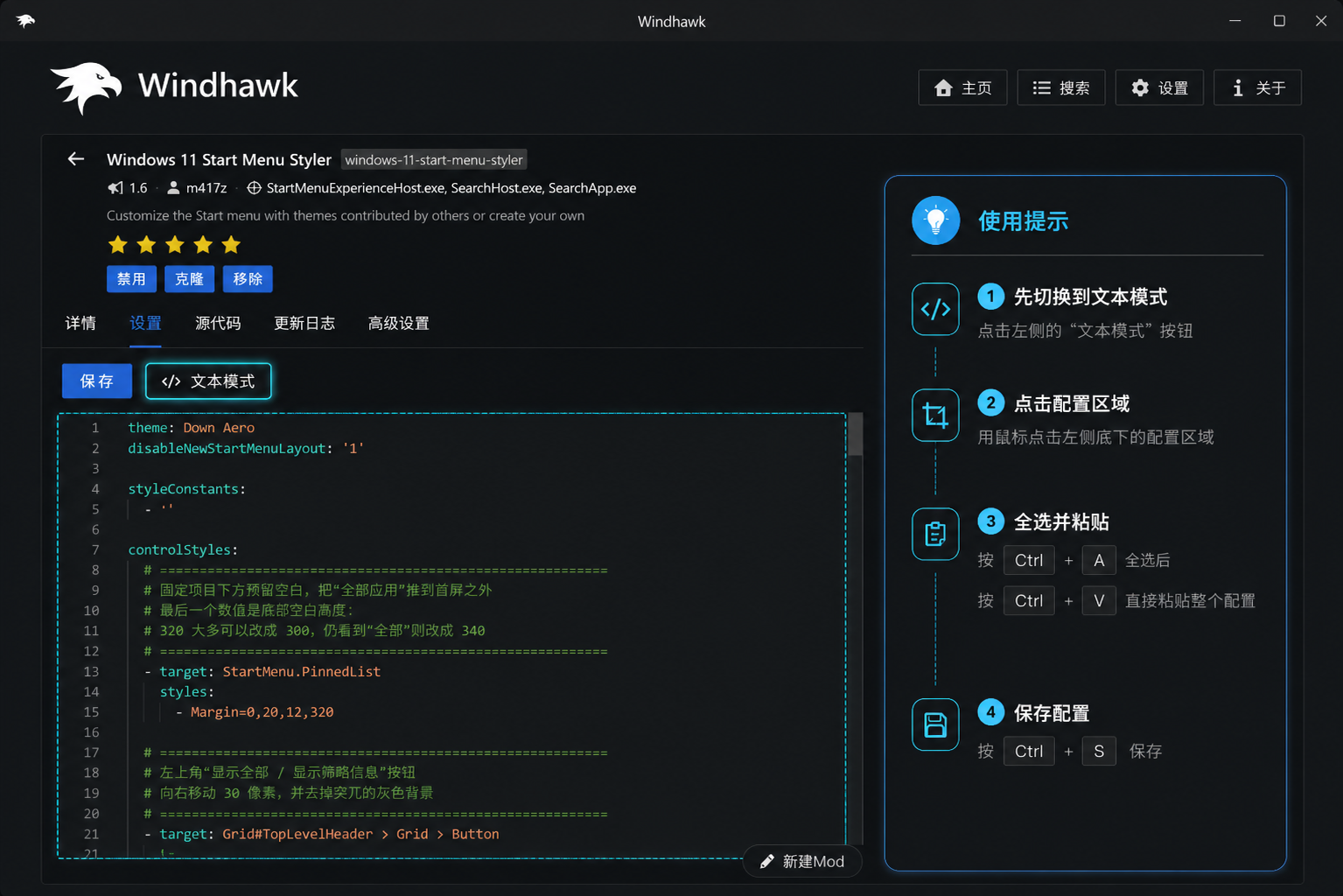The height and width of the screenshot is (896, 1343).
Task: Minimize the Windhawk window
Action: 1235,21
